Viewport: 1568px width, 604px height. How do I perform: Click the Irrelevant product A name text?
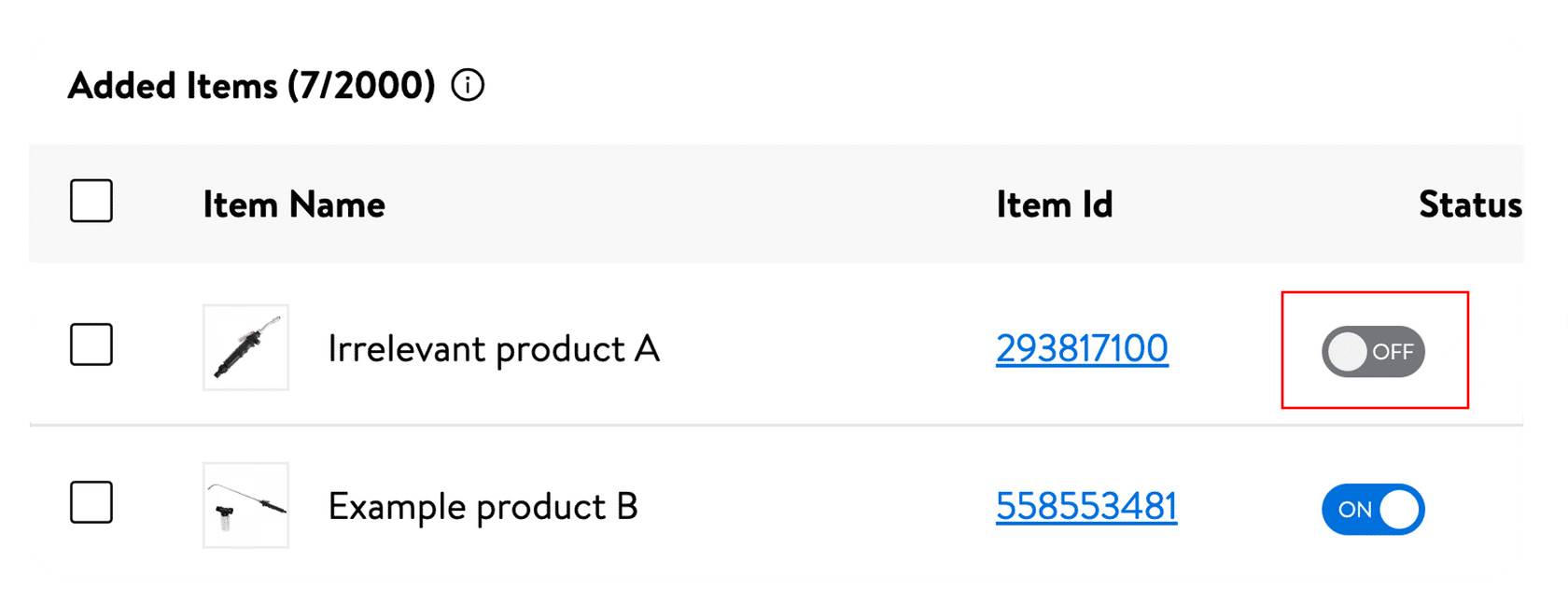click(x=494, y=349)
